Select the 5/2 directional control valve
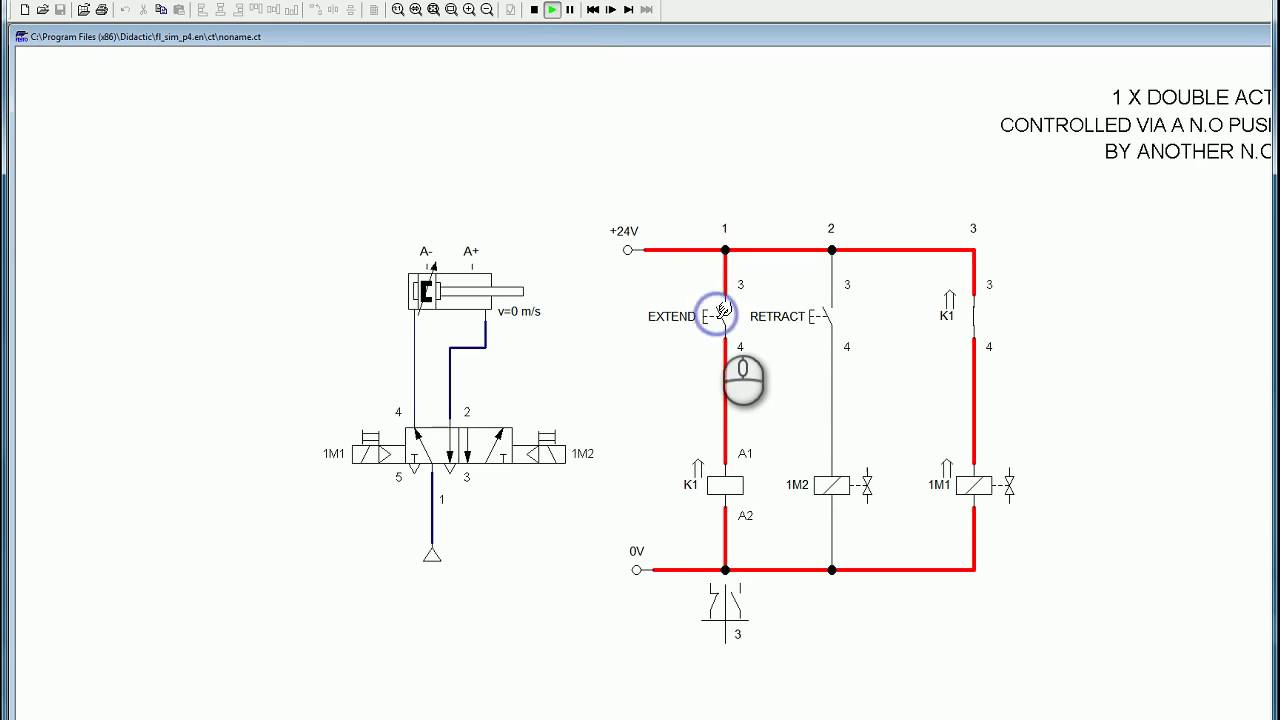 (459, 445)
